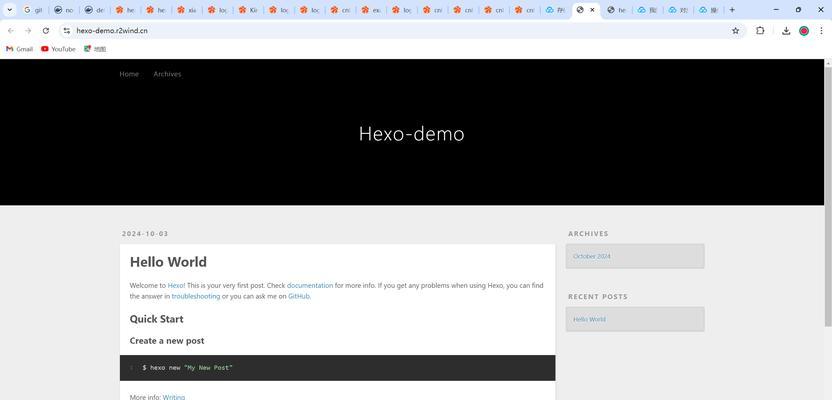This screenshot has height=400, width=832.
Task: Open the YouTube bookmark
Action: click(x=58, y=49)
